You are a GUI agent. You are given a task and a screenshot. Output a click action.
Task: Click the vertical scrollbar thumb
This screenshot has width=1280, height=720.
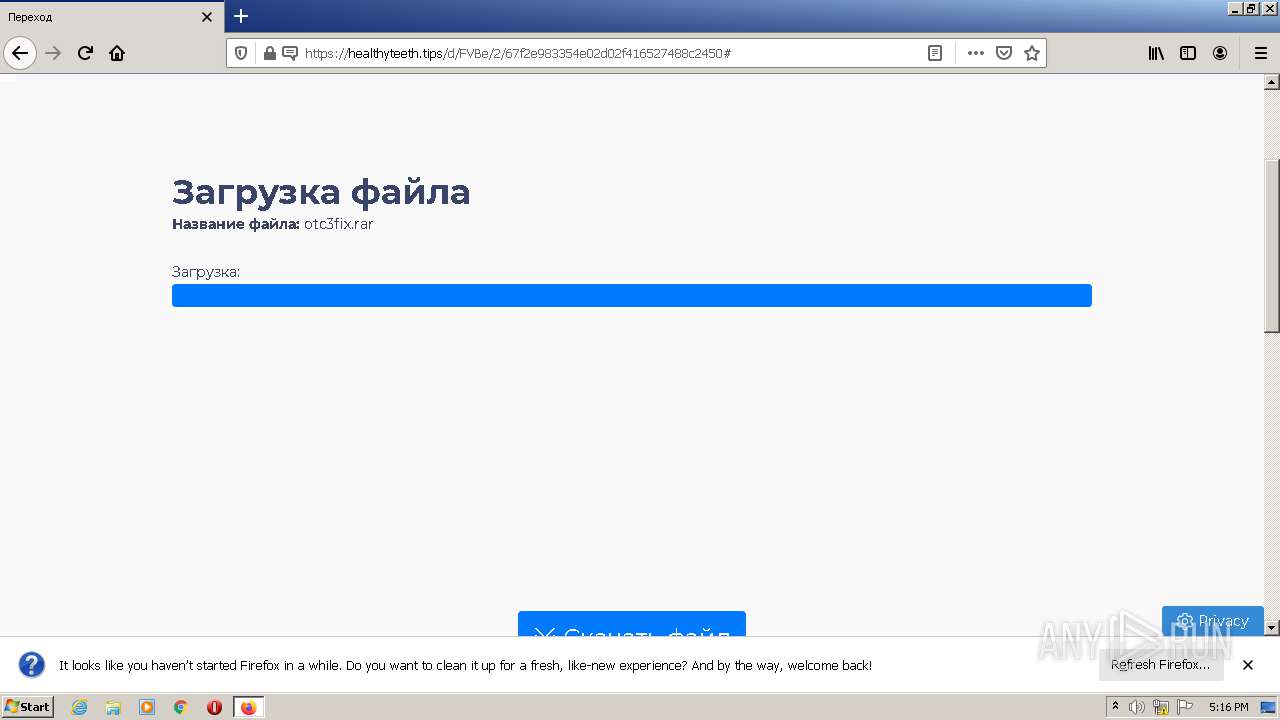coord(1272,245)
